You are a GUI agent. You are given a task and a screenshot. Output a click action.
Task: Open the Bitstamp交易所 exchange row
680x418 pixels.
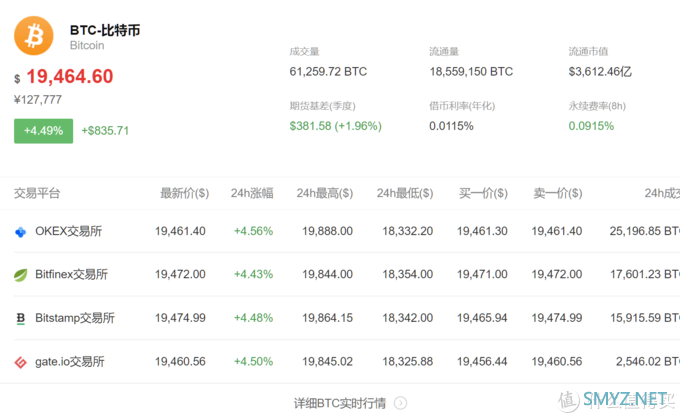pos(340,318)
